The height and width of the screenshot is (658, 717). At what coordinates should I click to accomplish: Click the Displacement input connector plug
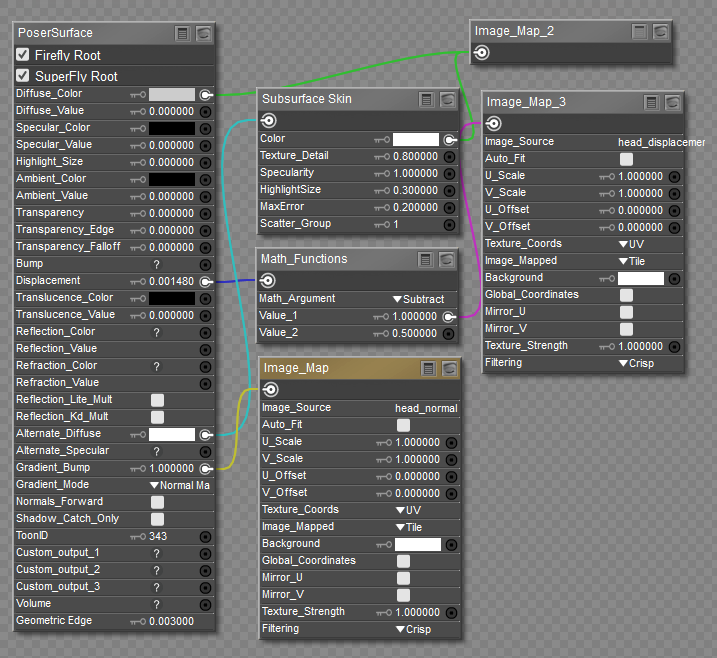click(x=205, y=282)
